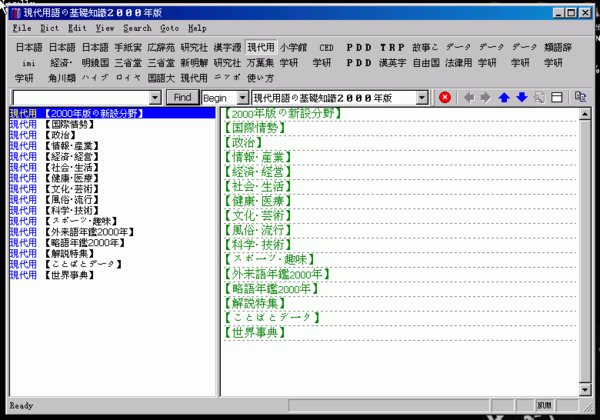
Task: Open green 【文化・芸術】 link in content pane
Action: click(257, 215)
